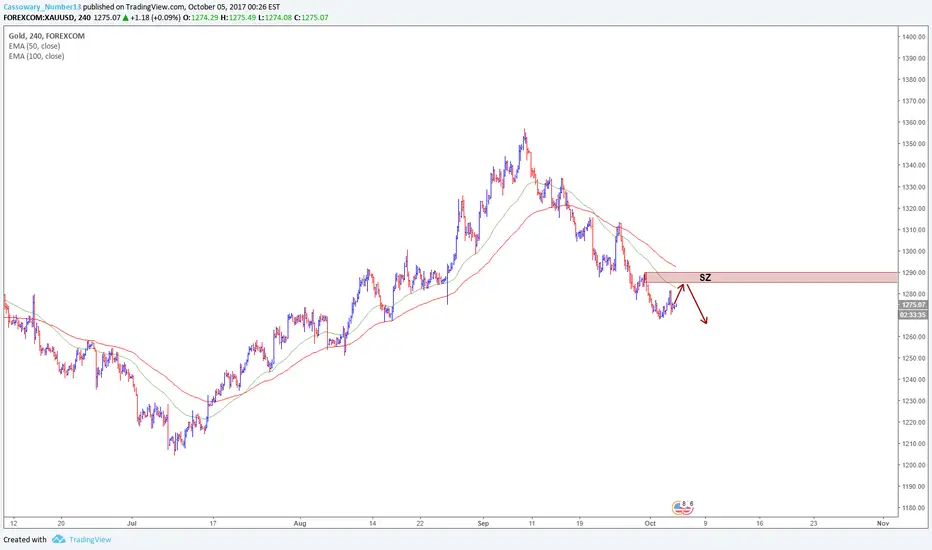Click the 1370.00 price axis label
This screenshot has height=550, width=932.
point(914,101)
